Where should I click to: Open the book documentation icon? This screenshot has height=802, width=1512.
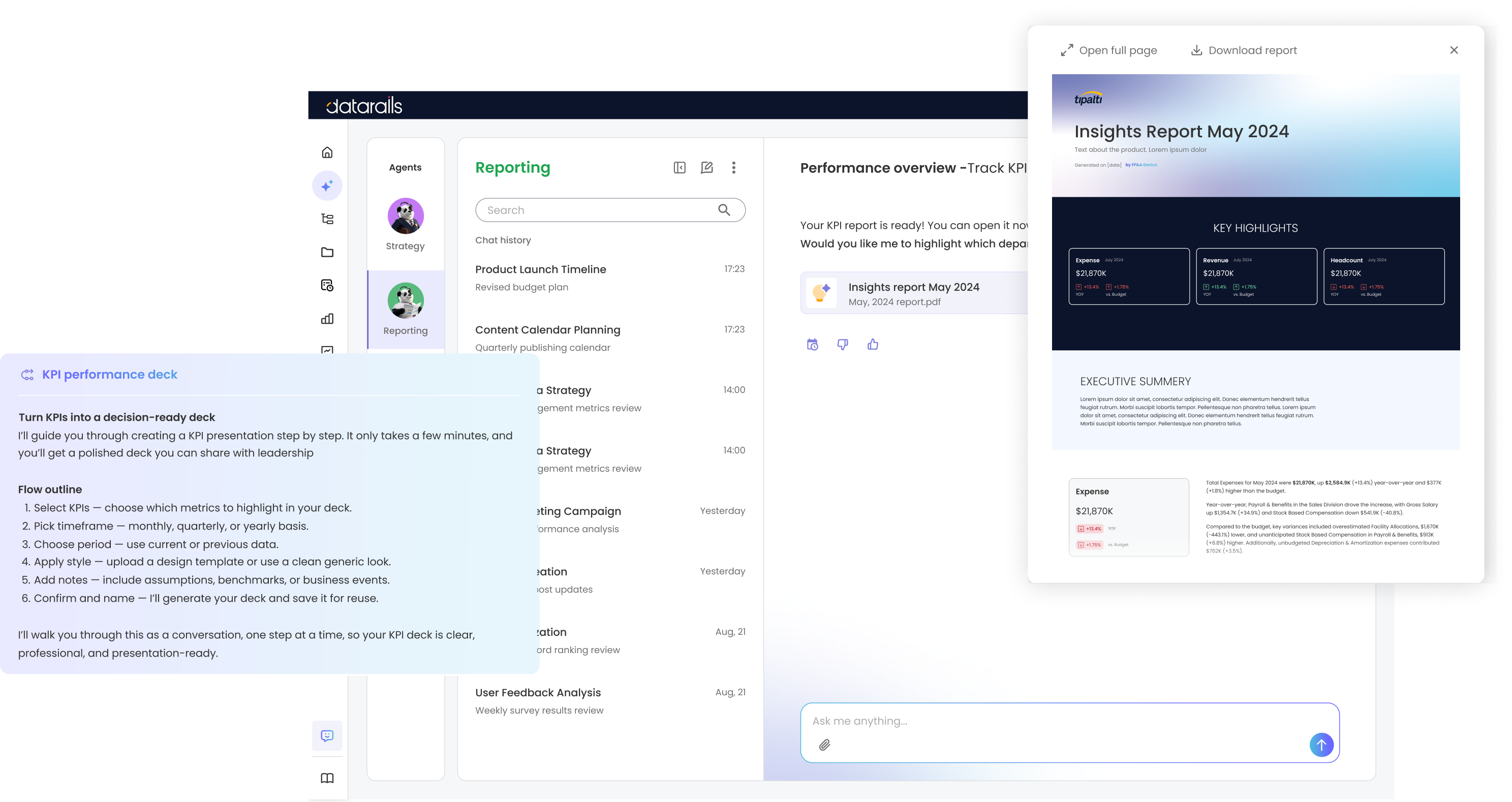(327, 778)
